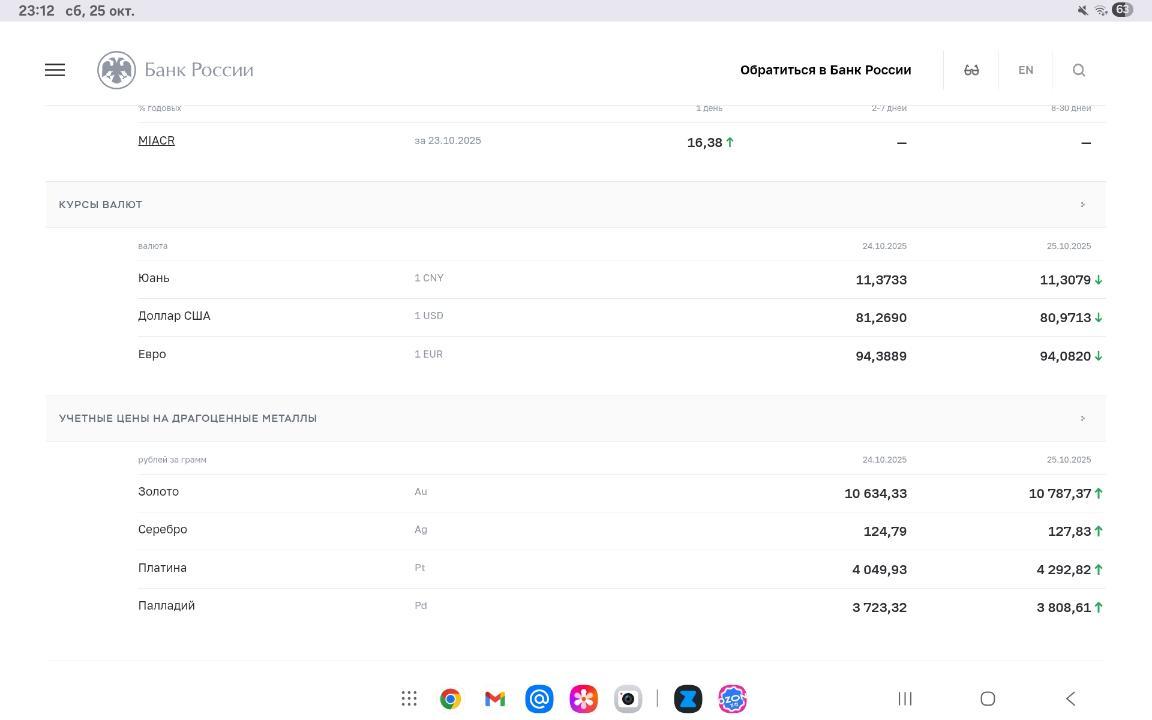Open 'Учетные цены на драгоценные металлы' header
The width and height of the screenshot is (1152, 720).
click(x=188, y=419)
